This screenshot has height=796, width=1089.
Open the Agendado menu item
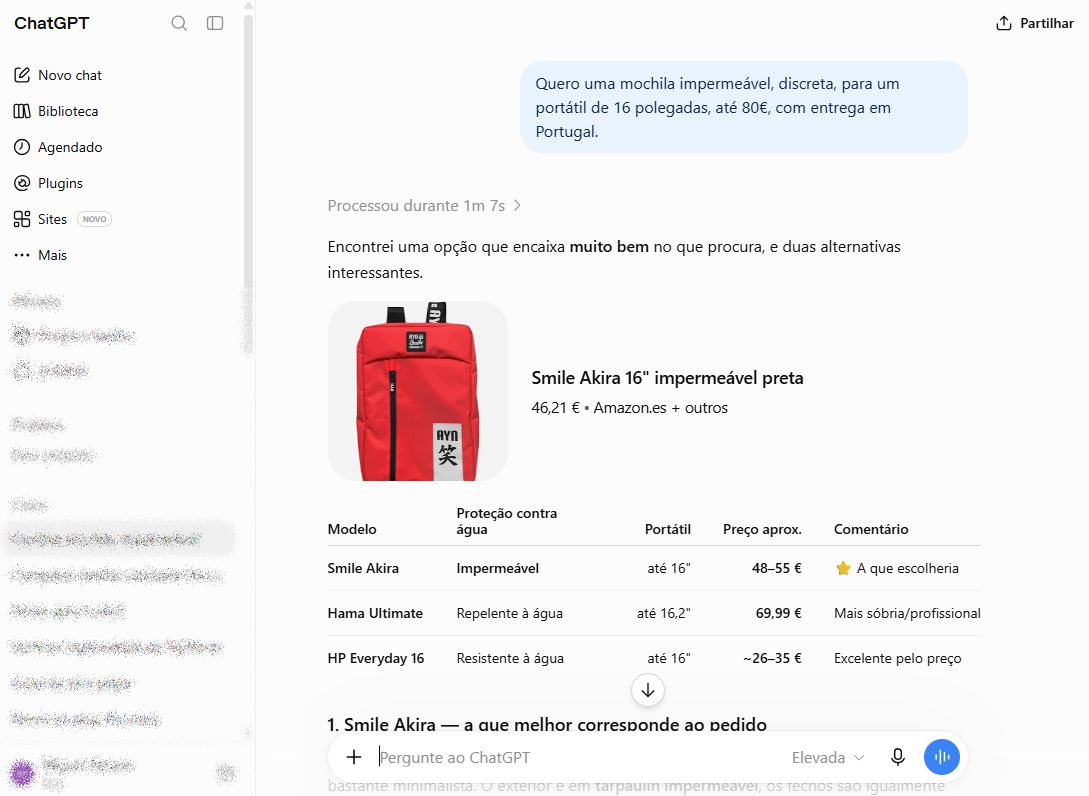pos(70,147)
